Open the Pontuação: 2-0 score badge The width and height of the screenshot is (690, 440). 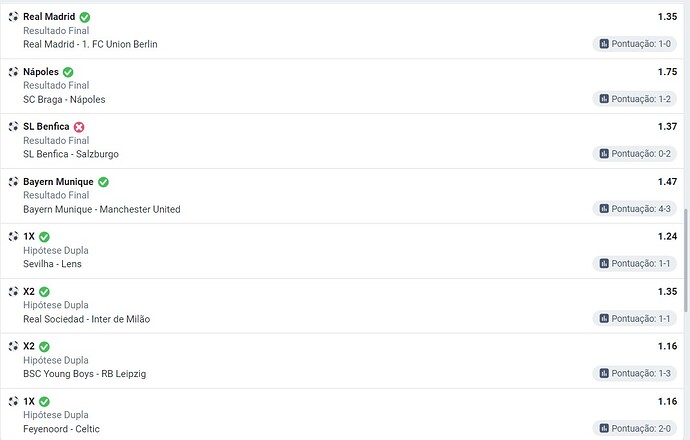click(x=635, y=428)
